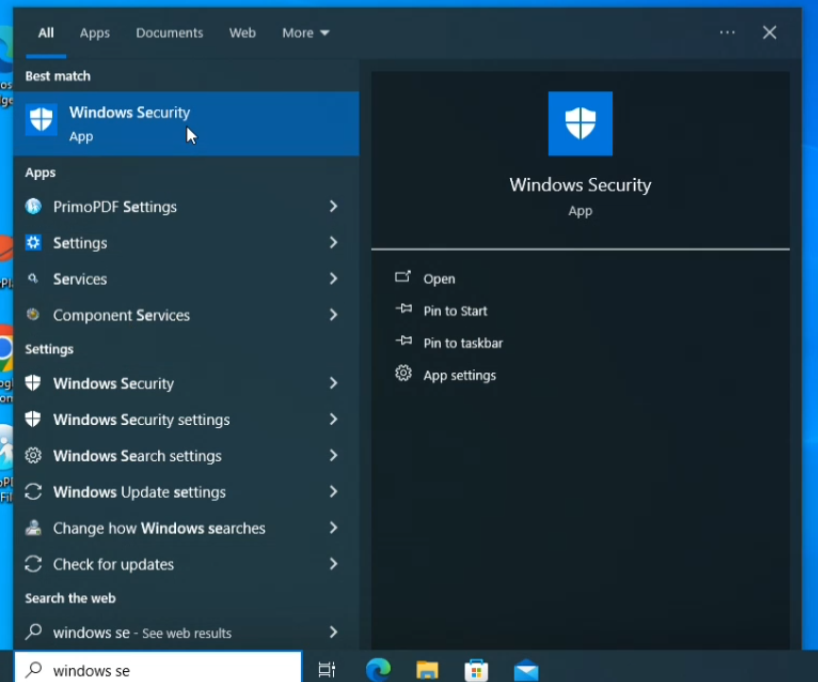Expand PrimoPDF Settings result arrow

point(333,207)
